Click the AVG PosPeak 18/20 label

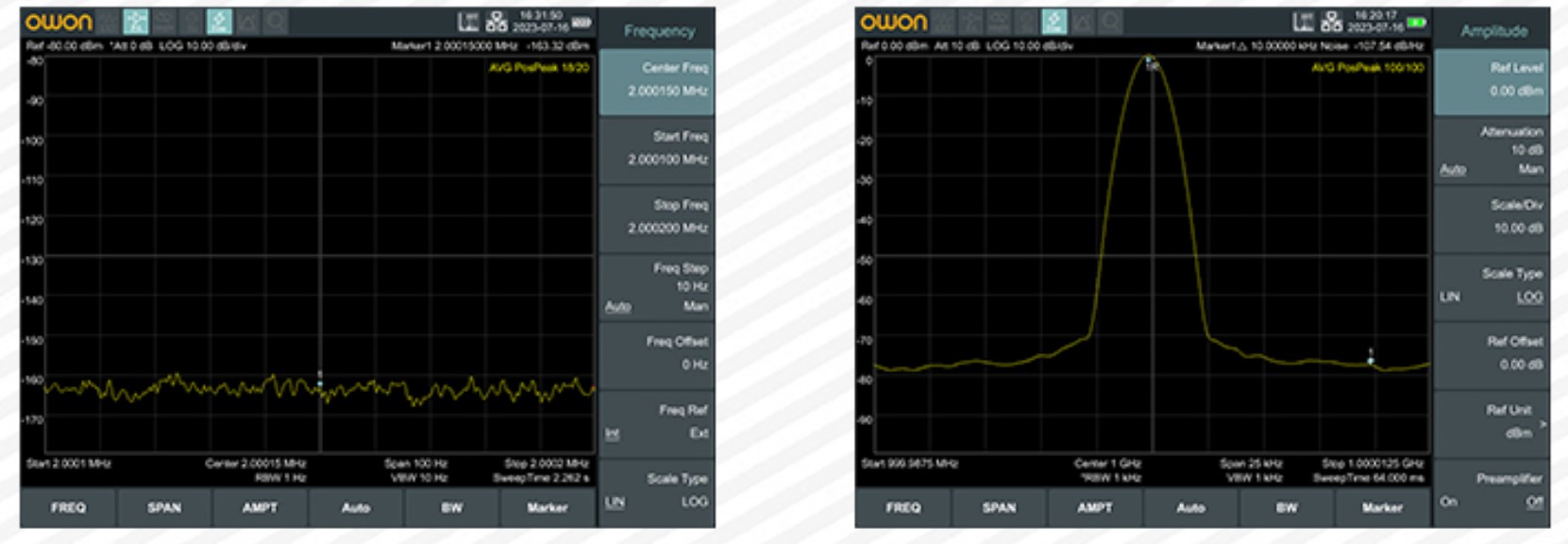[x=539, y=68]
